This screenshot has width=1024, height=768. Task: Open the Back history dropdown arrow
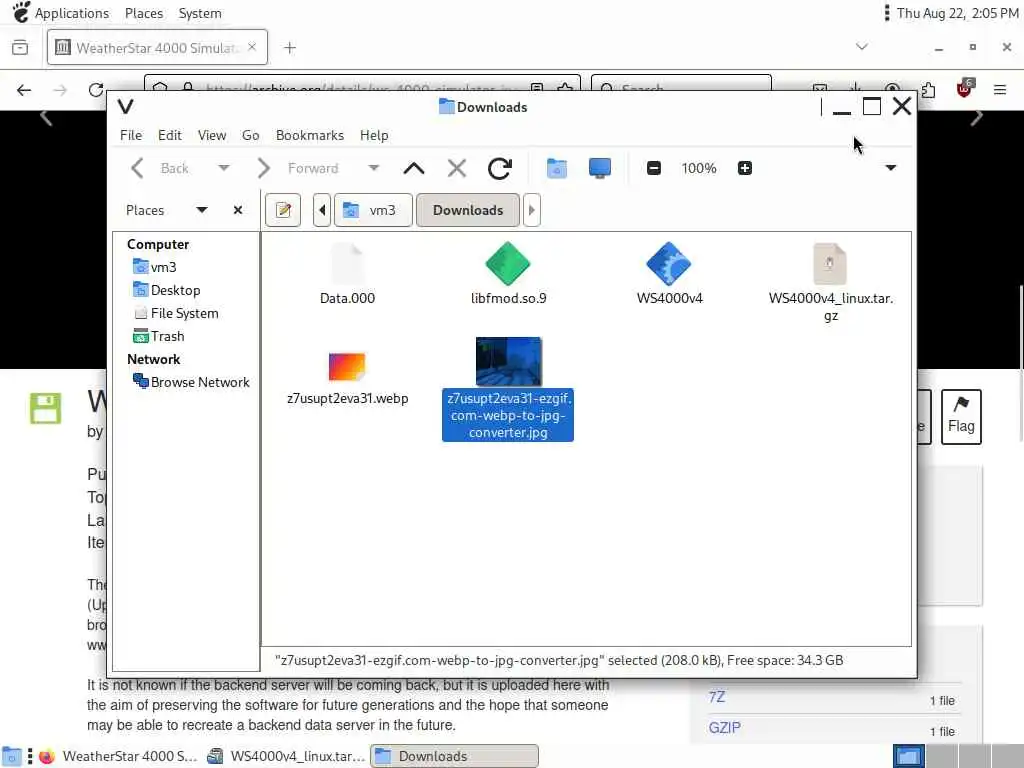[224, 168]
